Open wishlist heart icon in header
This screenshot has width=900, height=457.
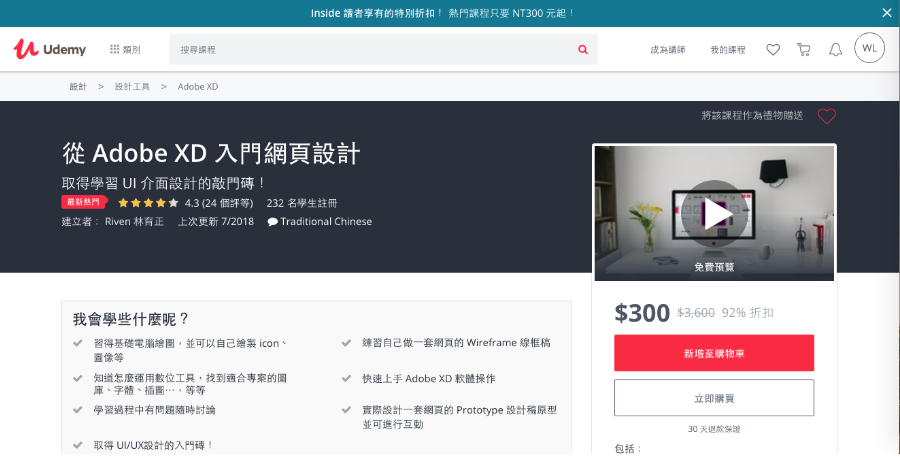(773, 50)
